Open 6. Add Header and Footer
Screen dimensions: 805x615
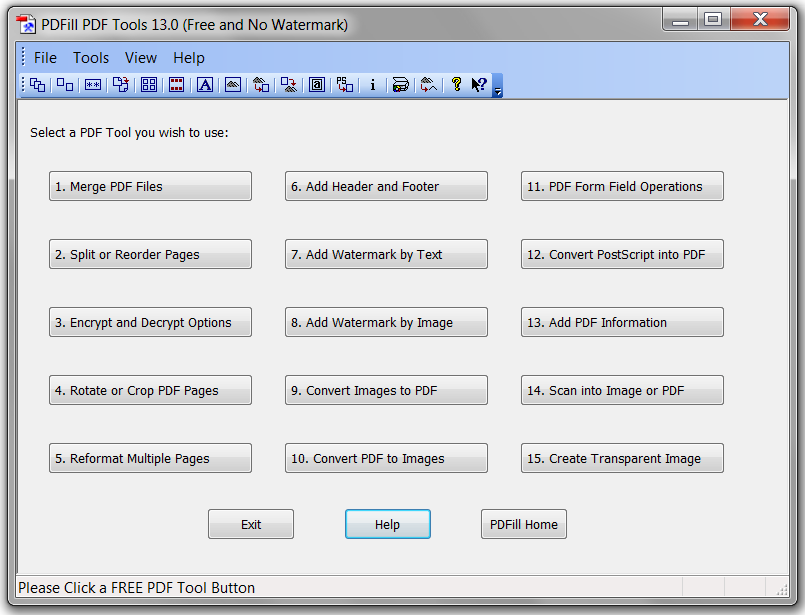386,186
